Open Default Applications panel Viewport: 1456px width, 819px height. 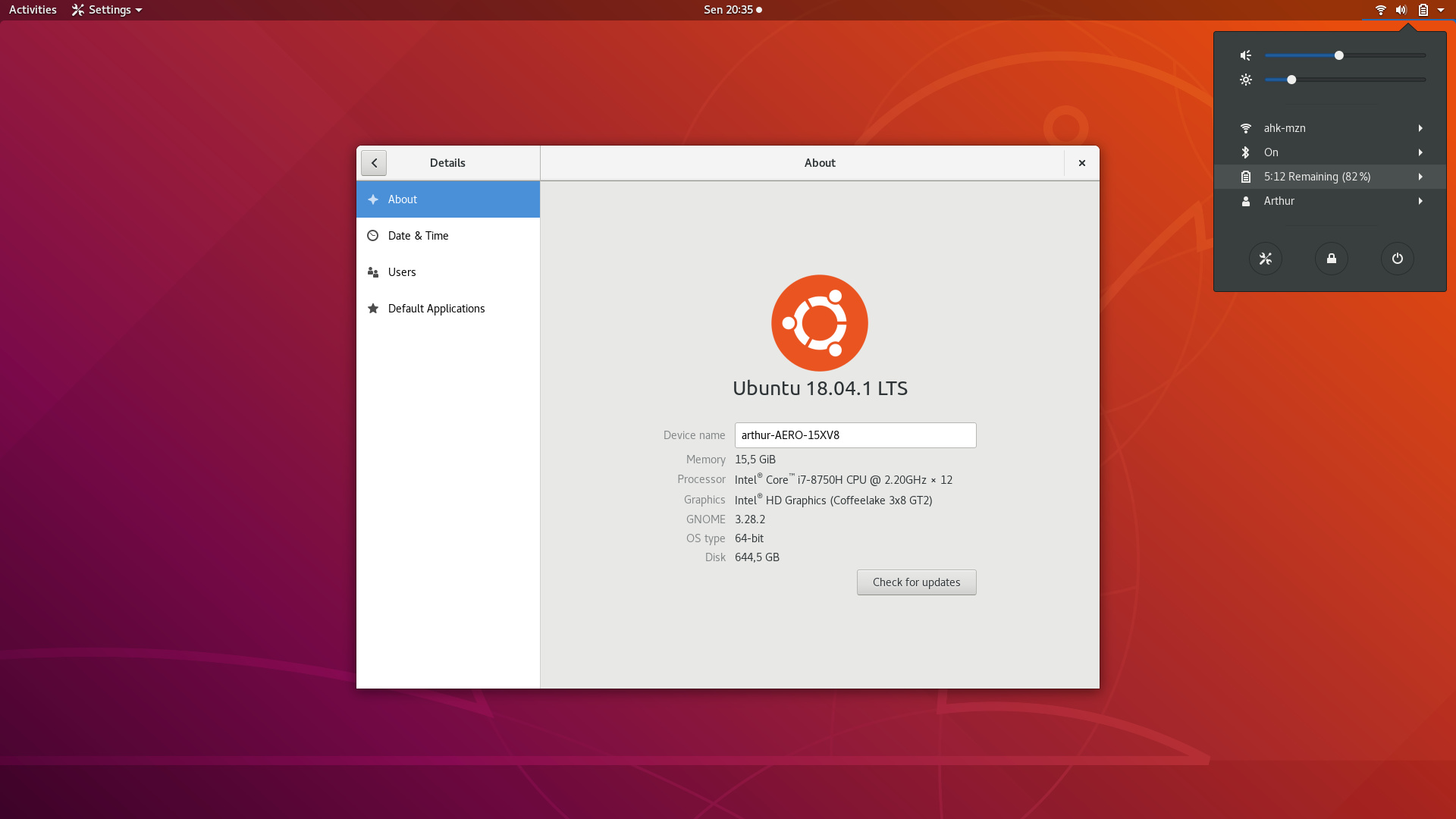448,309
